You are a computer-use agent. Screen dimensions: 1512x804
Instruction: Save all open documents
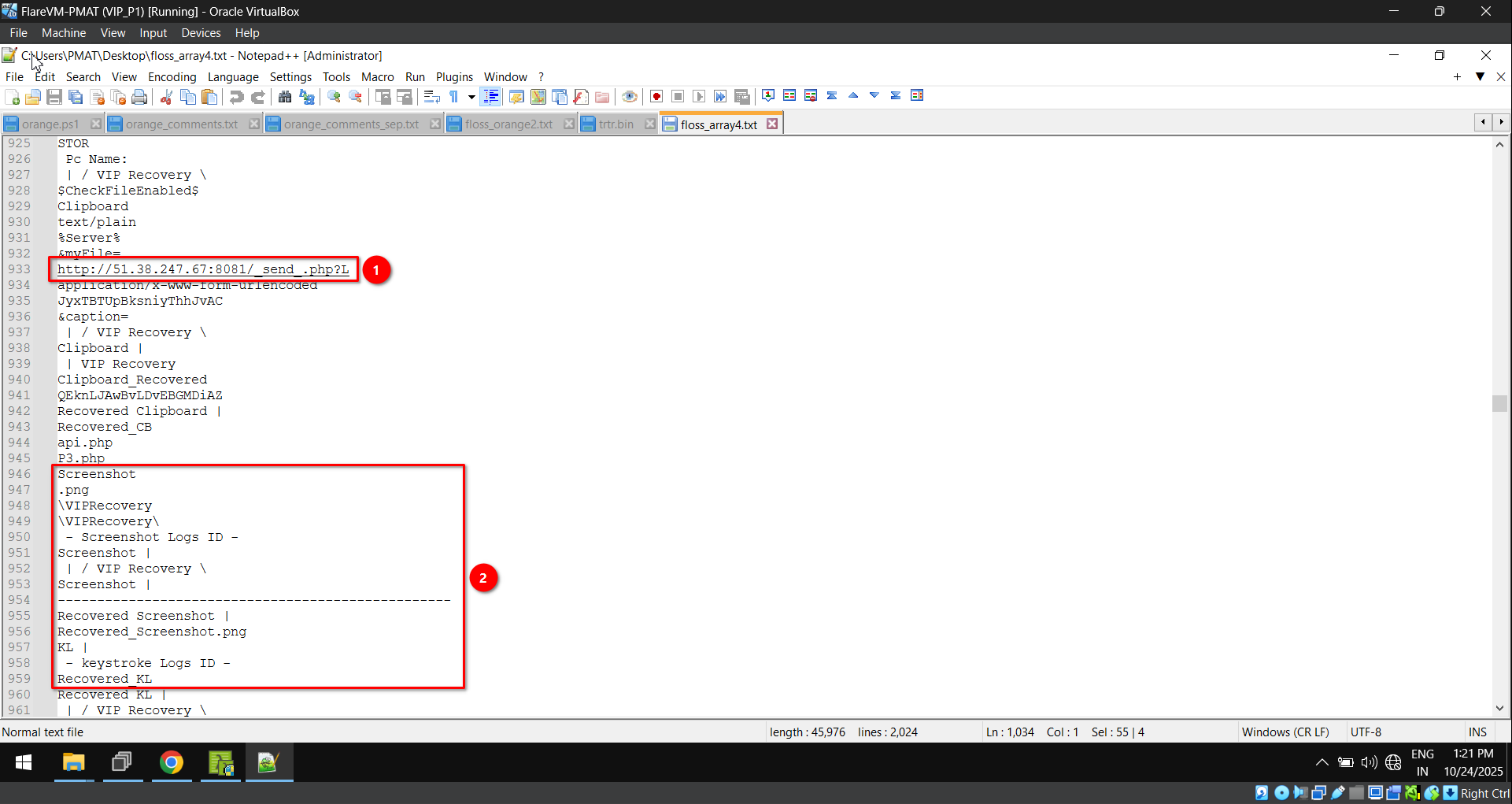click(76, 96)
